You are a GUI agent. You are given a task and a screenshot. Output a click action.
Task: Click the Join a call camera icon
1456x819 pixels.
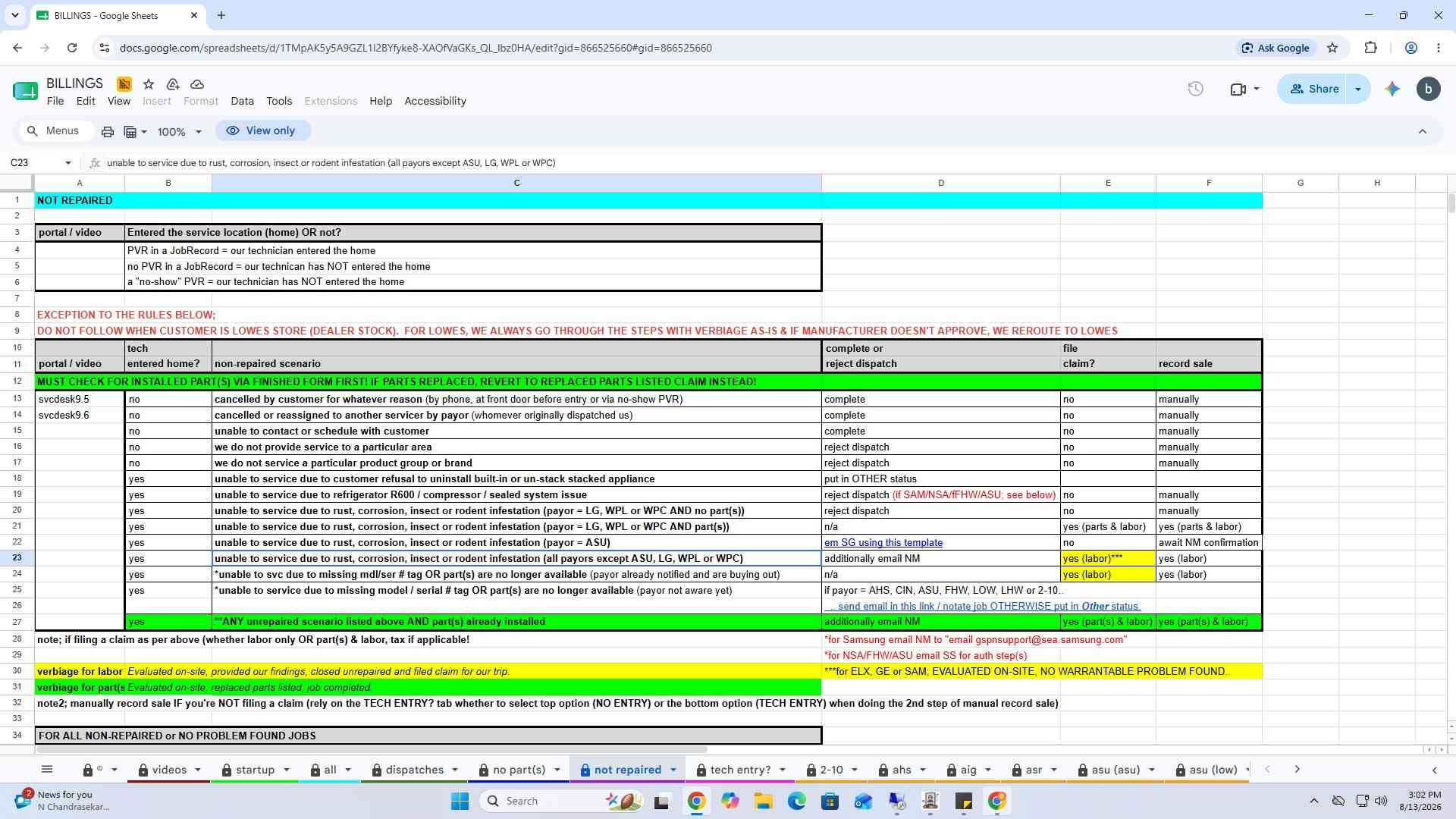click(1244, 89)
